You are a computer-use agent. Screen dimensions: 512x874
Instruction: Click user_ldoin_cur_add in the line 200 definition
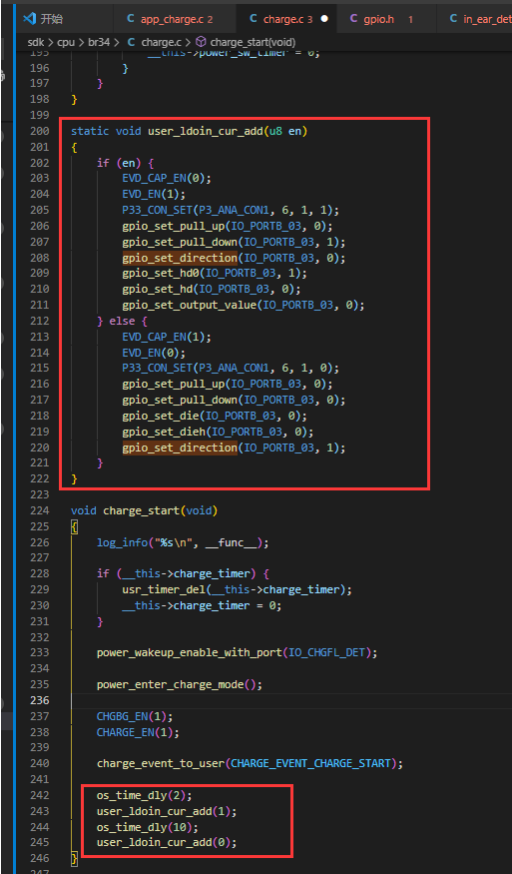(x=205, y=131)
